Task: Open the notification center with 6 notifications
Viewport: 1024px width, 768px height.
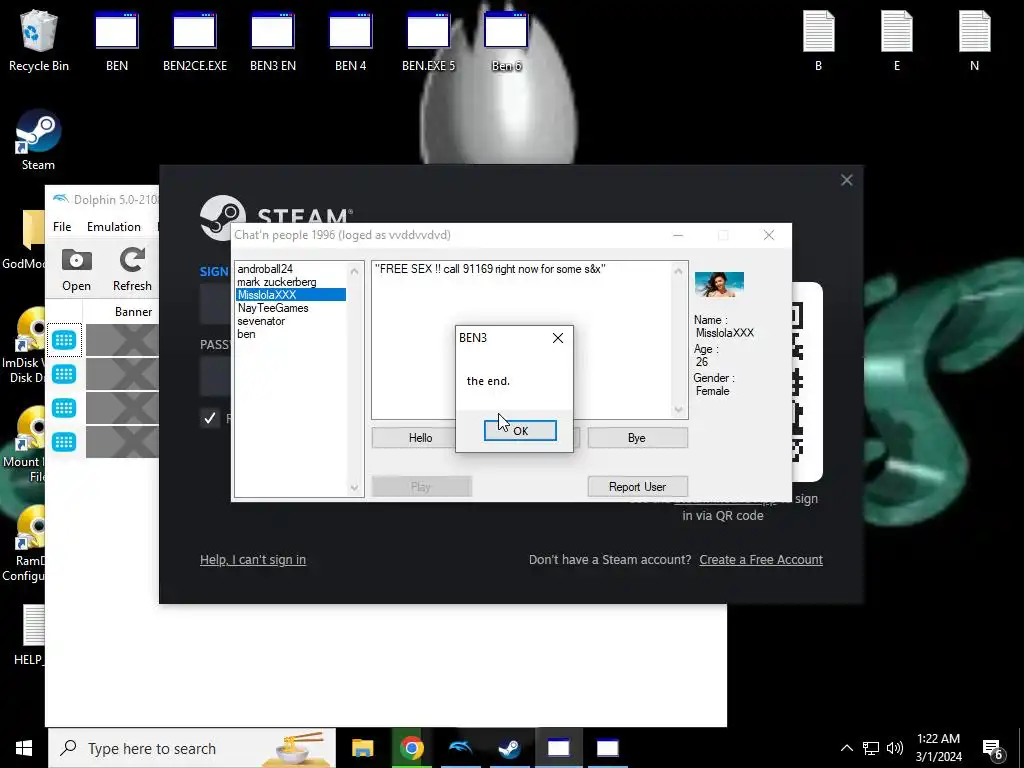Action: pos(993,750)
